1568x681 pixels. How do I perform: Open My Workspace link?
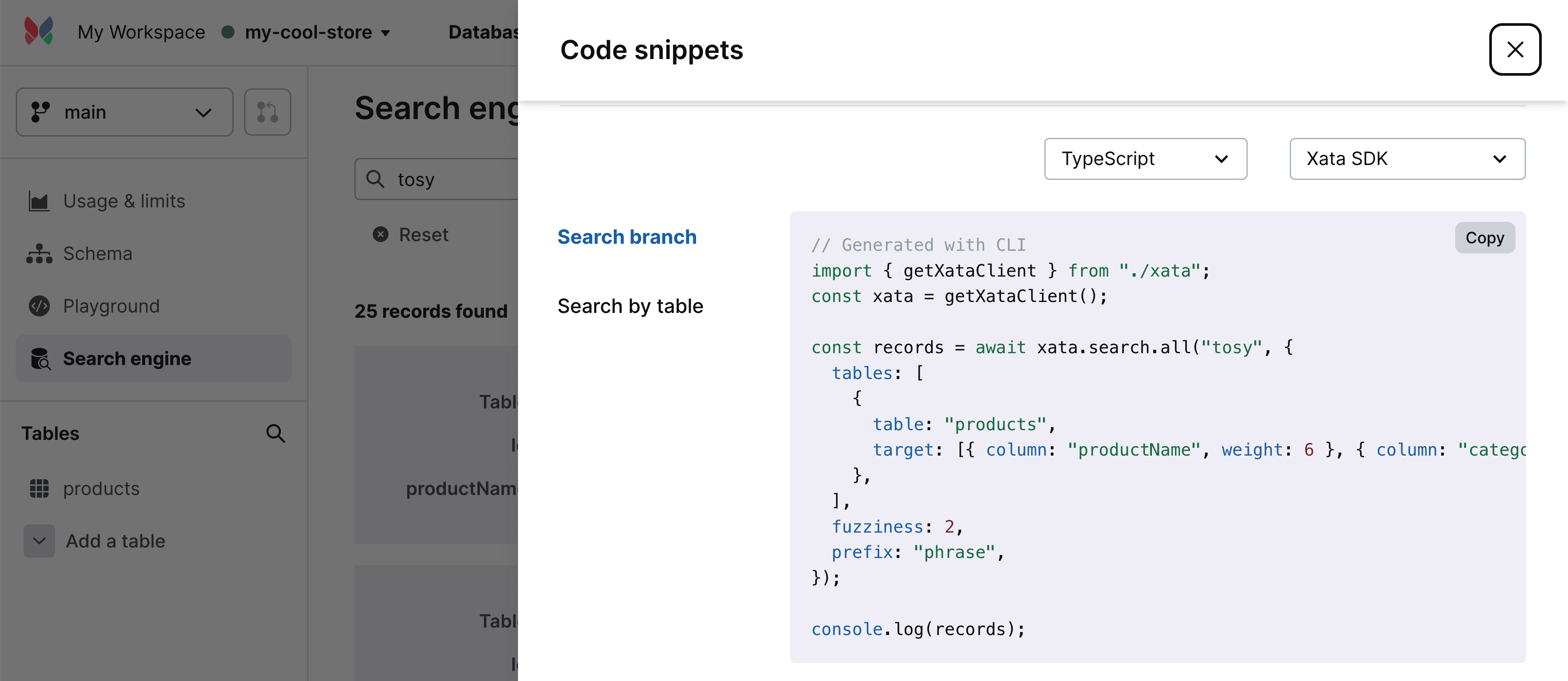tap(141, 32)
